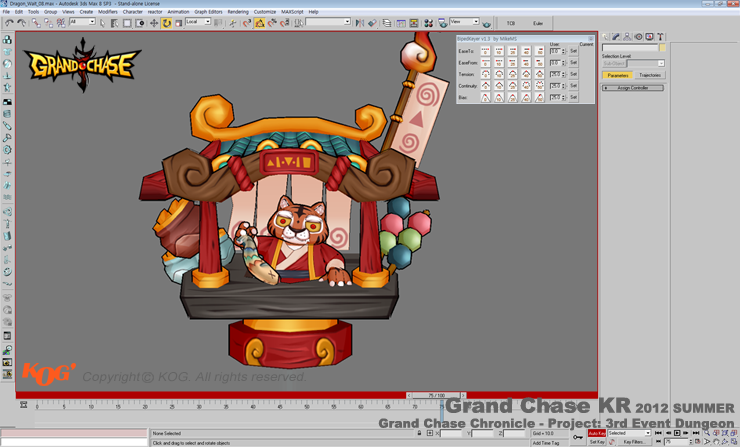Open the Local reference coordinate dropdown
The width and height of the screenshot is (740, 447).
coord(197,22)
